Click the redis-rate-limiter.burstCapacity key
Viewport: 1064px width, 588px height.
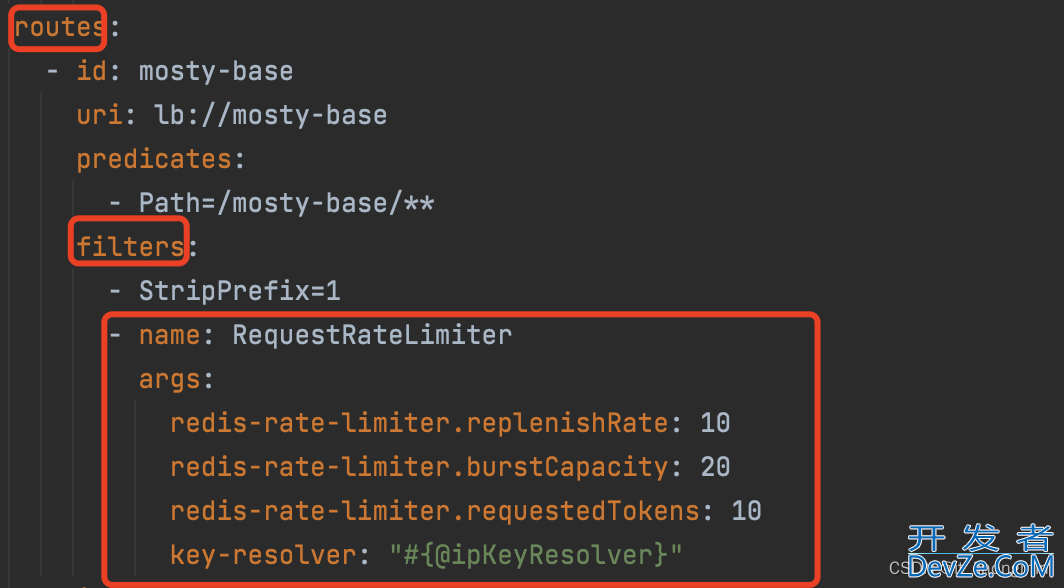(419, 467)
